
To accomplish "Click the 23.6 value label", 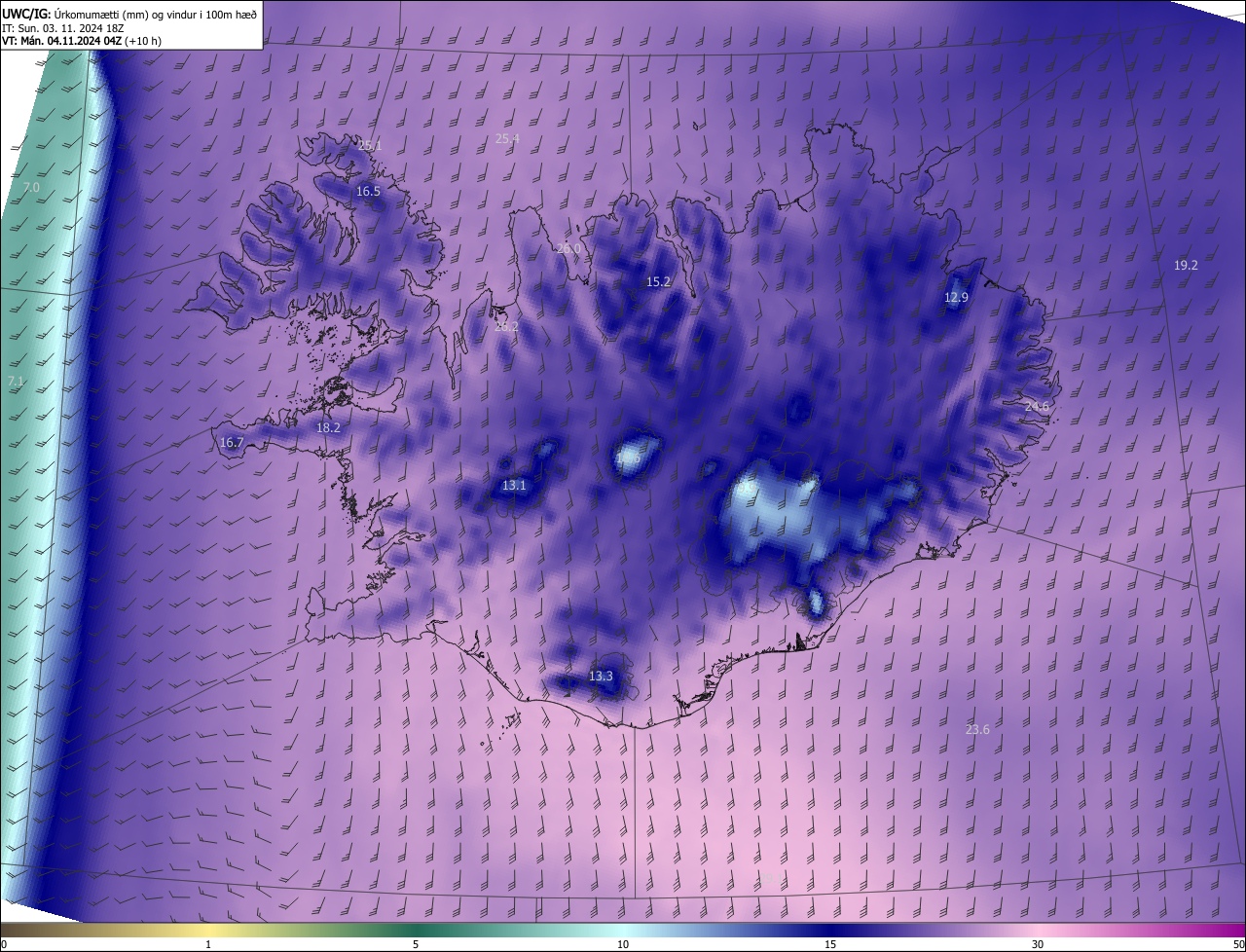I will (x=977, y=730).
